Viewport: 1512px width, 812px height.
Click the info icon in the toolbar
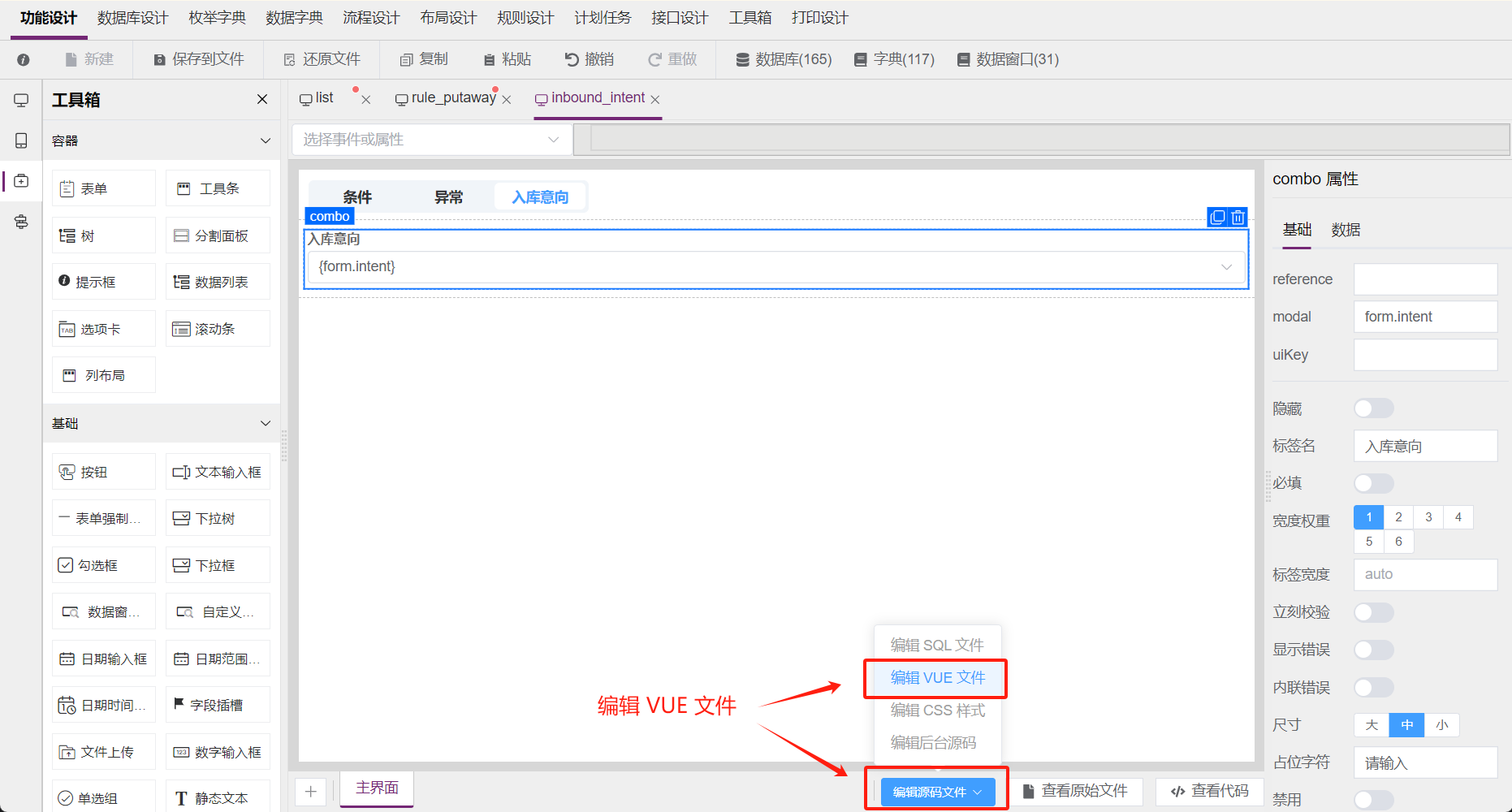24,59
